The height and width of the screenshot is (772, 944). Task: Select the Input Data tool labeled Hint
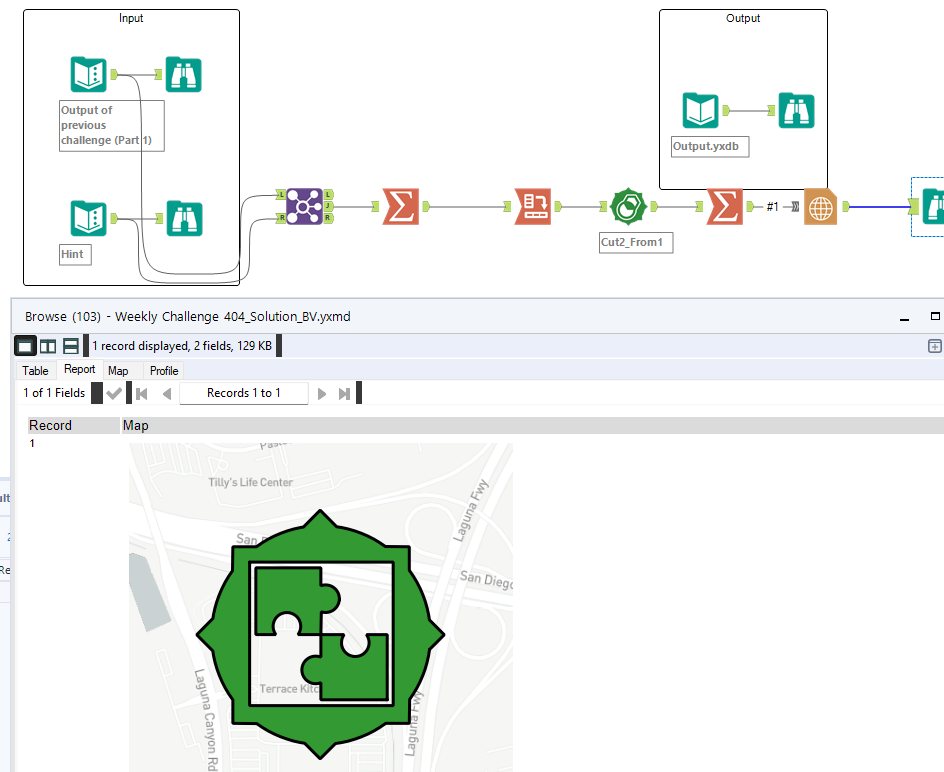pyautogui.click(x=88, y=218)
